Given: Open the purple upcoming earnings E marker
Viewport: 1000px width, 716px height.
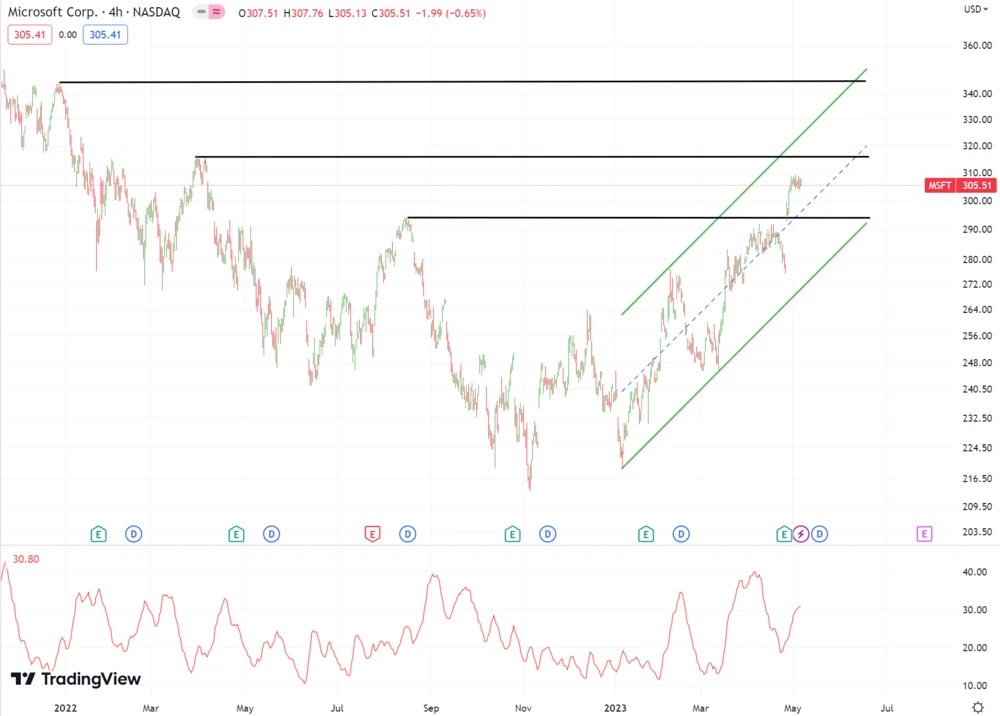Looking at the screenshot, I should (924, 534).
